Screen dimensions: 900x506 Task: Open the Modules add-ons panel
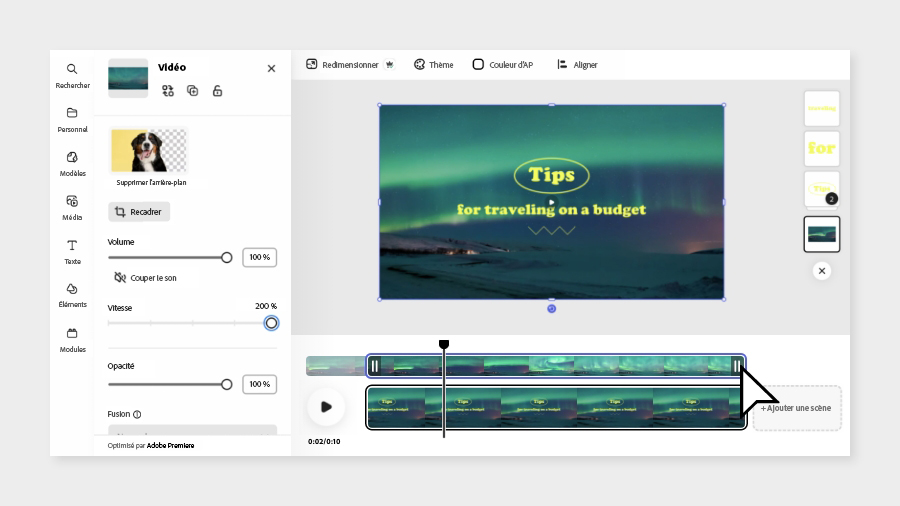click(x=72, y=340)
